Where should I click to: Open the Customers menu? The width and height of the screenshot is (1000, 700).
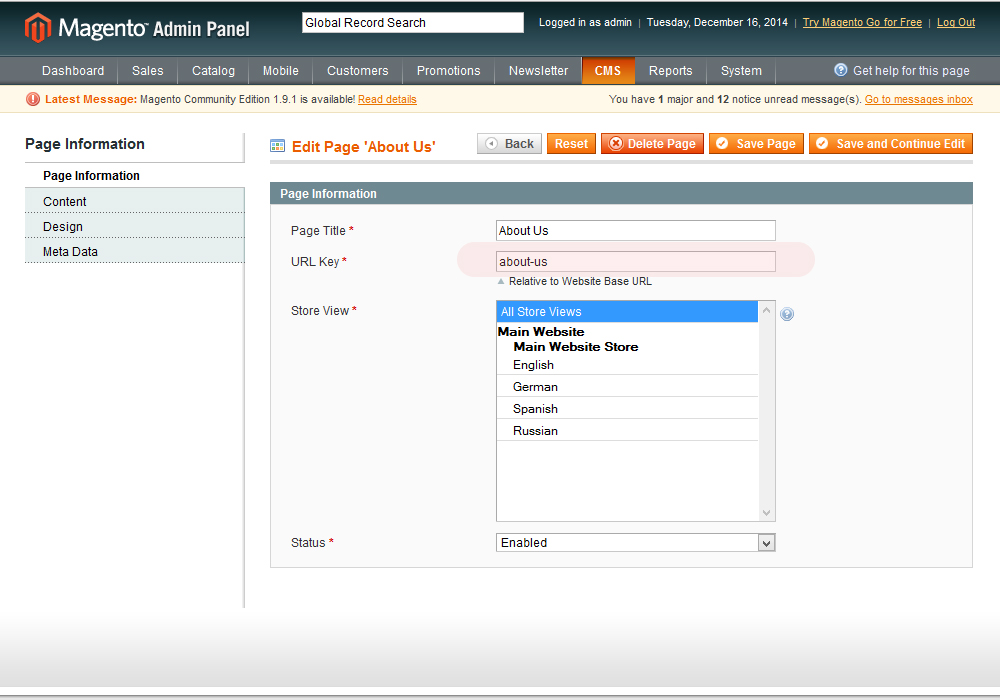(357, 71)
